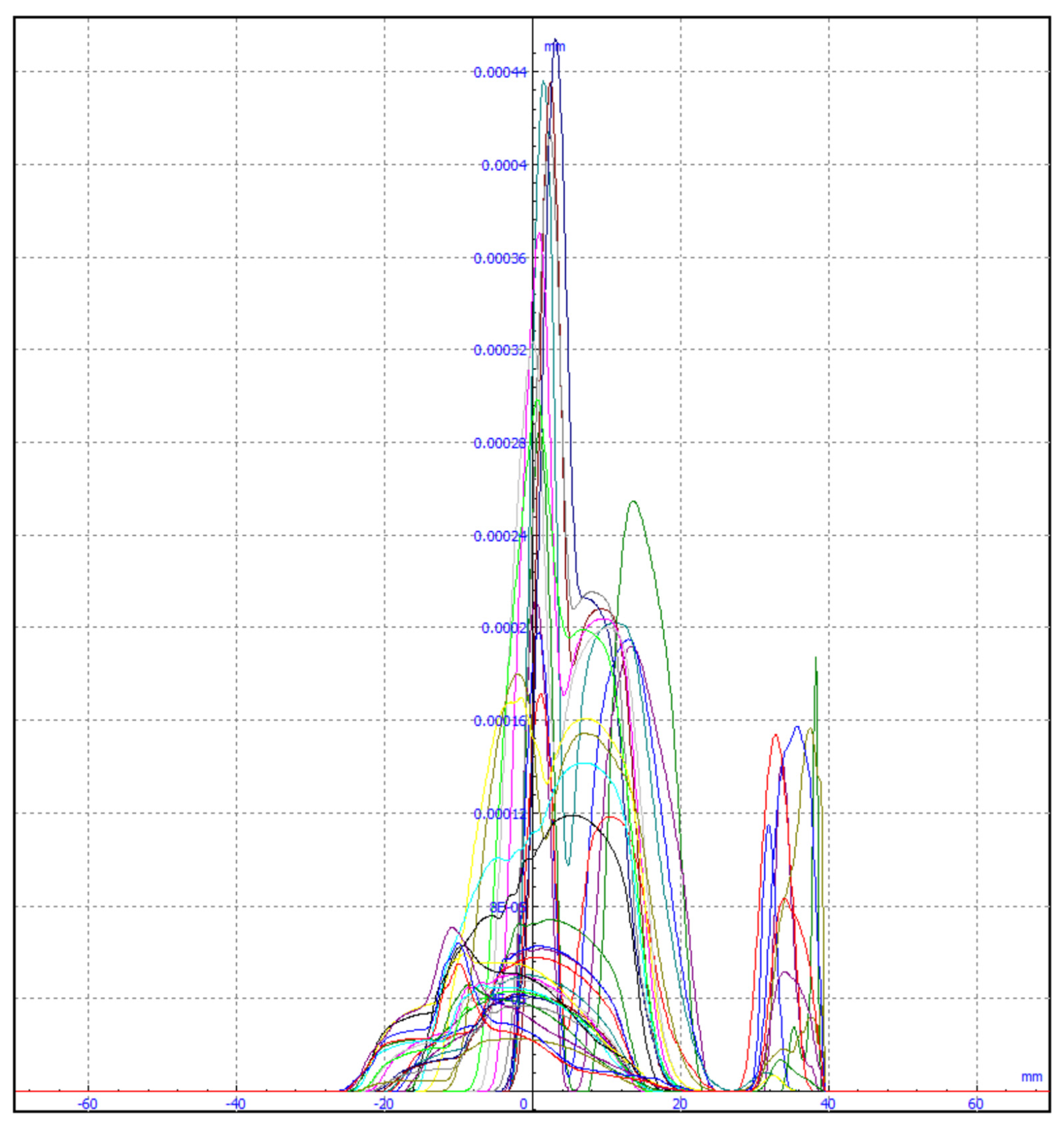Viewport: 1064px width, 1136px height.
Task: Click the 40 x-axis tick label
Action: (x=828, y=1104)
